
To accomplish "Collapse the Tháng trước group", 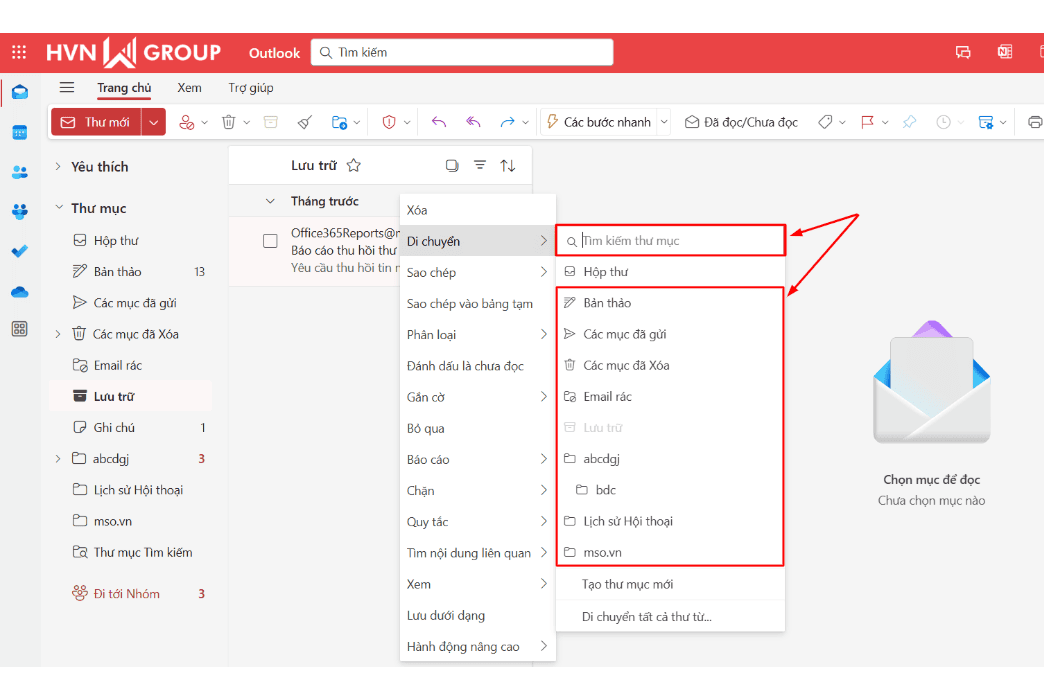I will pos(270,201).
